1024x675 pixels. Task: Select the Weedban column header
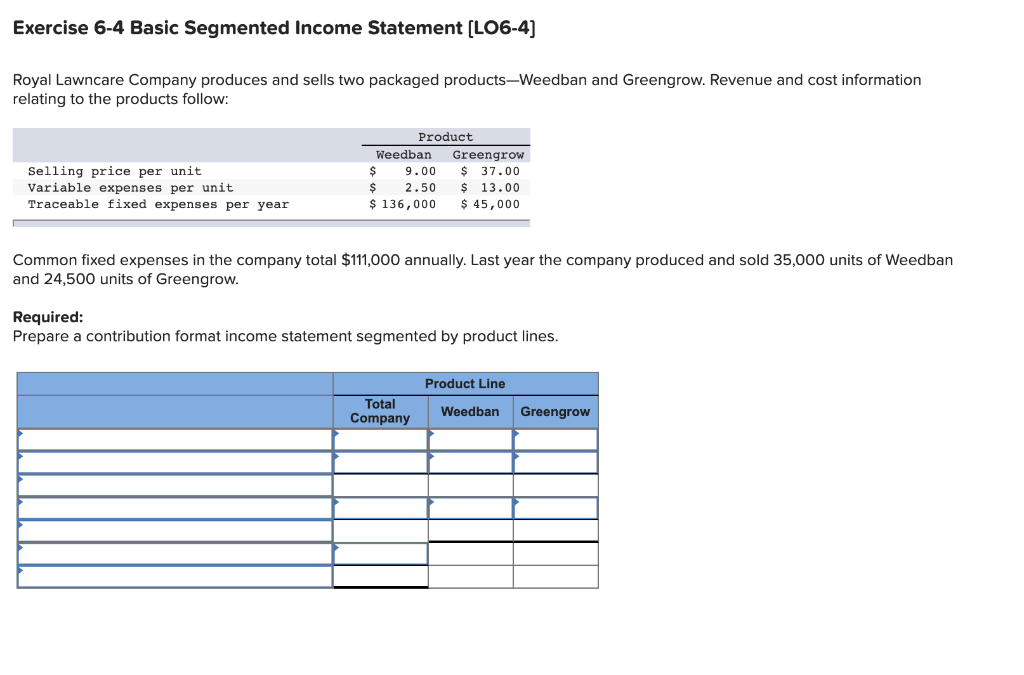[470, 411]
